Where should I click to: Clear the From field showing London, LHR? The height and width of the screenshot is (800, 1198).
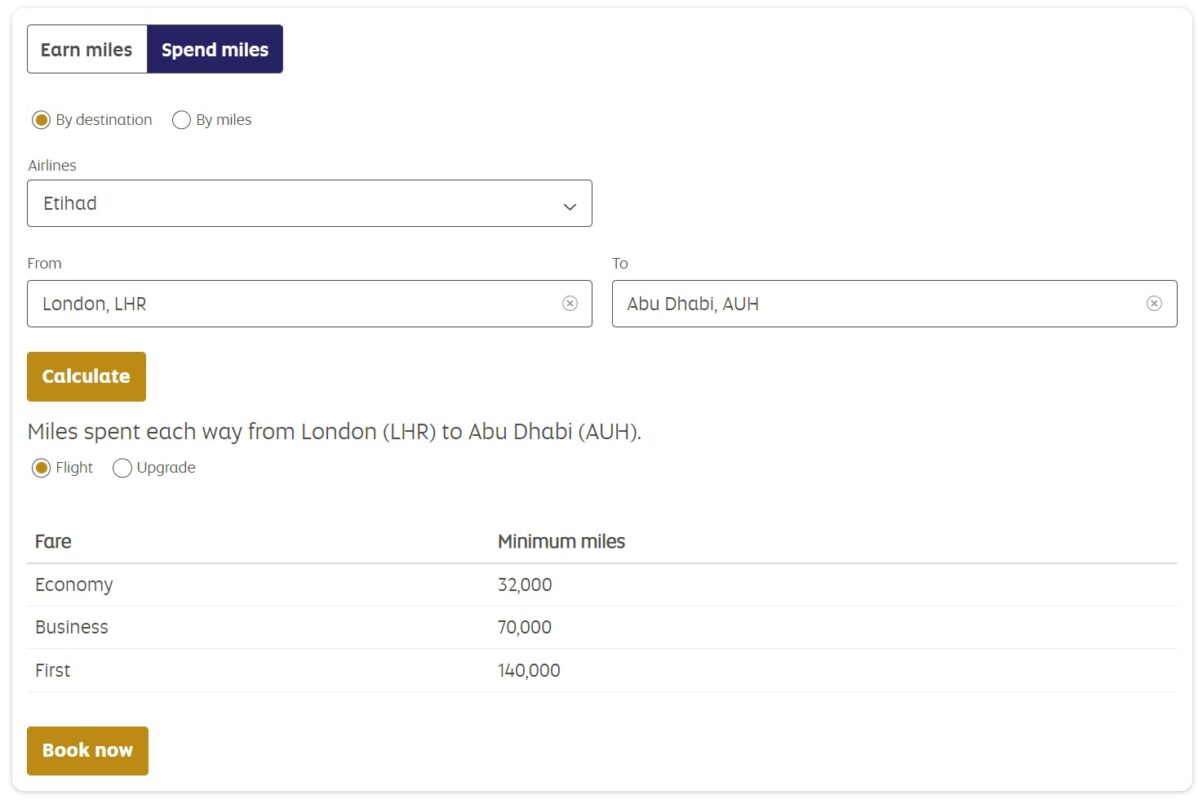pyautogui.click(x=570, y=303)
